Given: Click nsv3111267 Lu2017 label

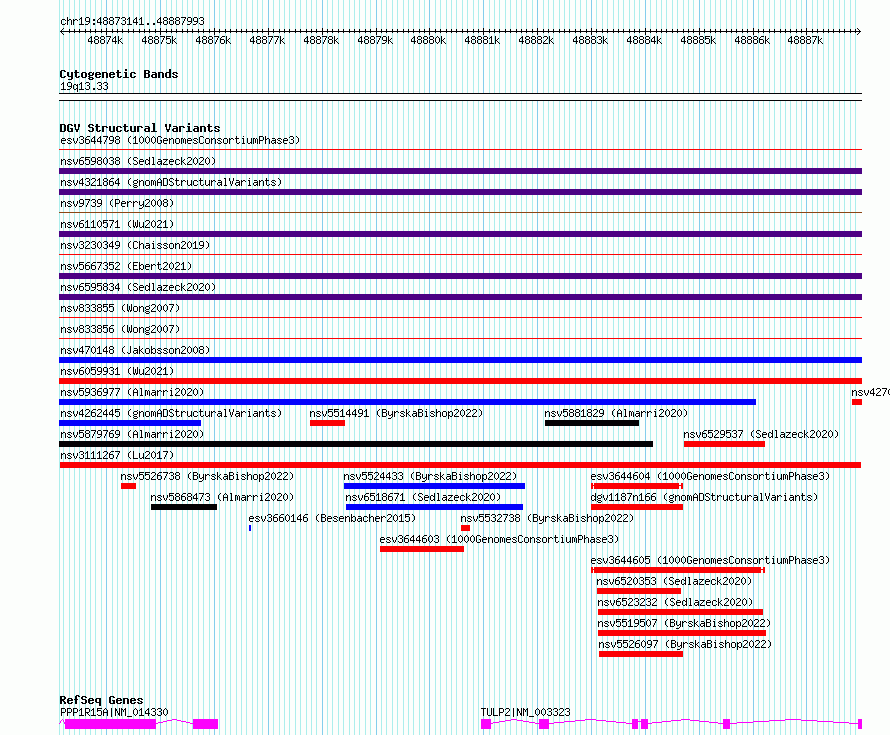Looking at the screenshot, I should (117, 455).
